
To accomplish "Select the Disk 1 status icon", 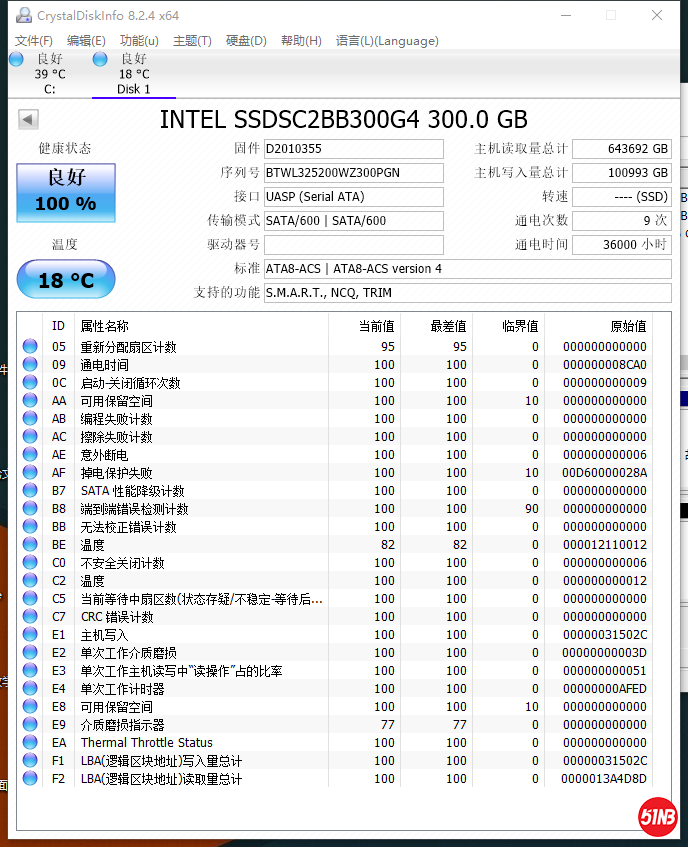I will pos(100,60).
